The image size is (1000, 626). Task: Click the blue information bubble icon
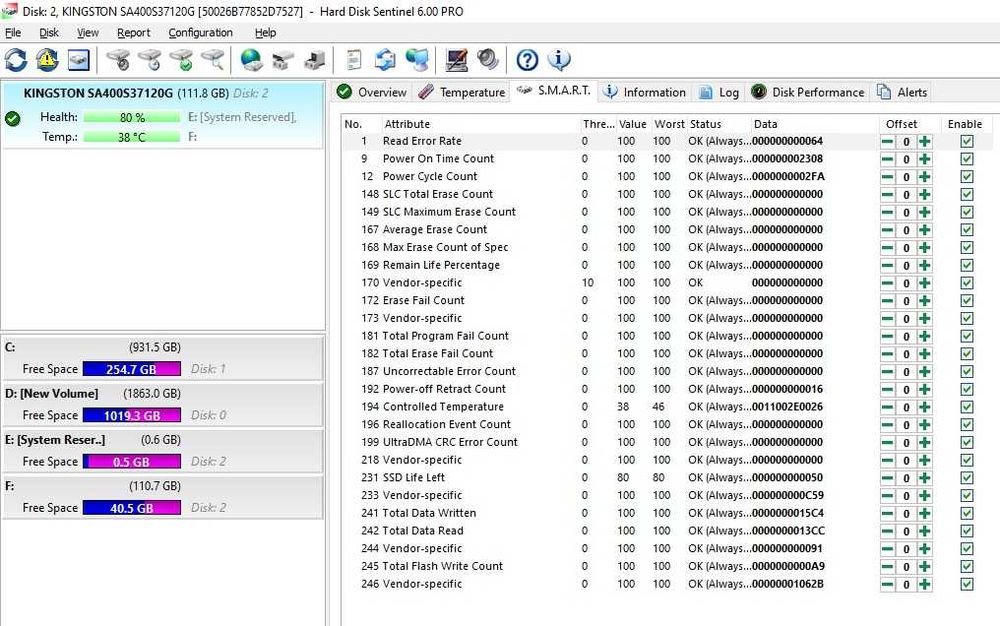point(559,61)
